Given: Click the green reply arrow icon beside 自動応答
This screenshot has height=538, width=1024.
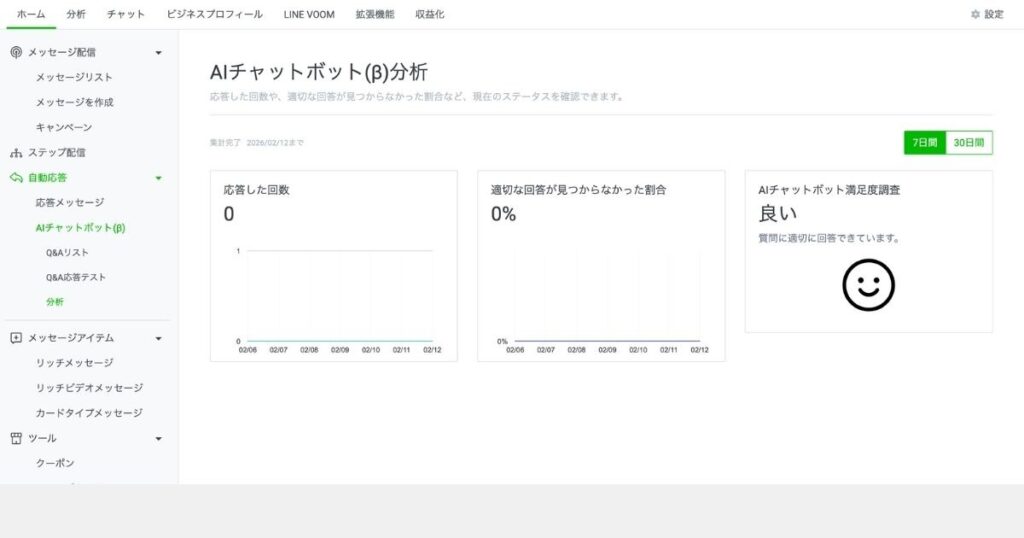Looking at the screenshot, I should tap(16, 178).
